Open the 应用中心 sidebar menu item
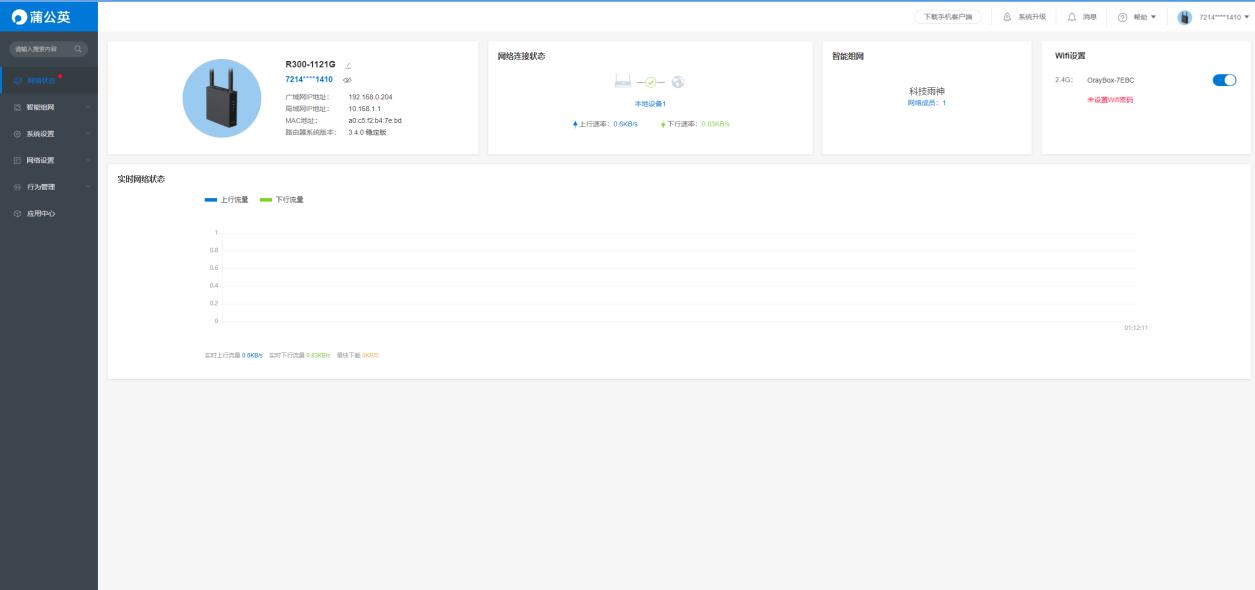The width and height of the screenshot is (1255, 590). [x=49, y=213]
